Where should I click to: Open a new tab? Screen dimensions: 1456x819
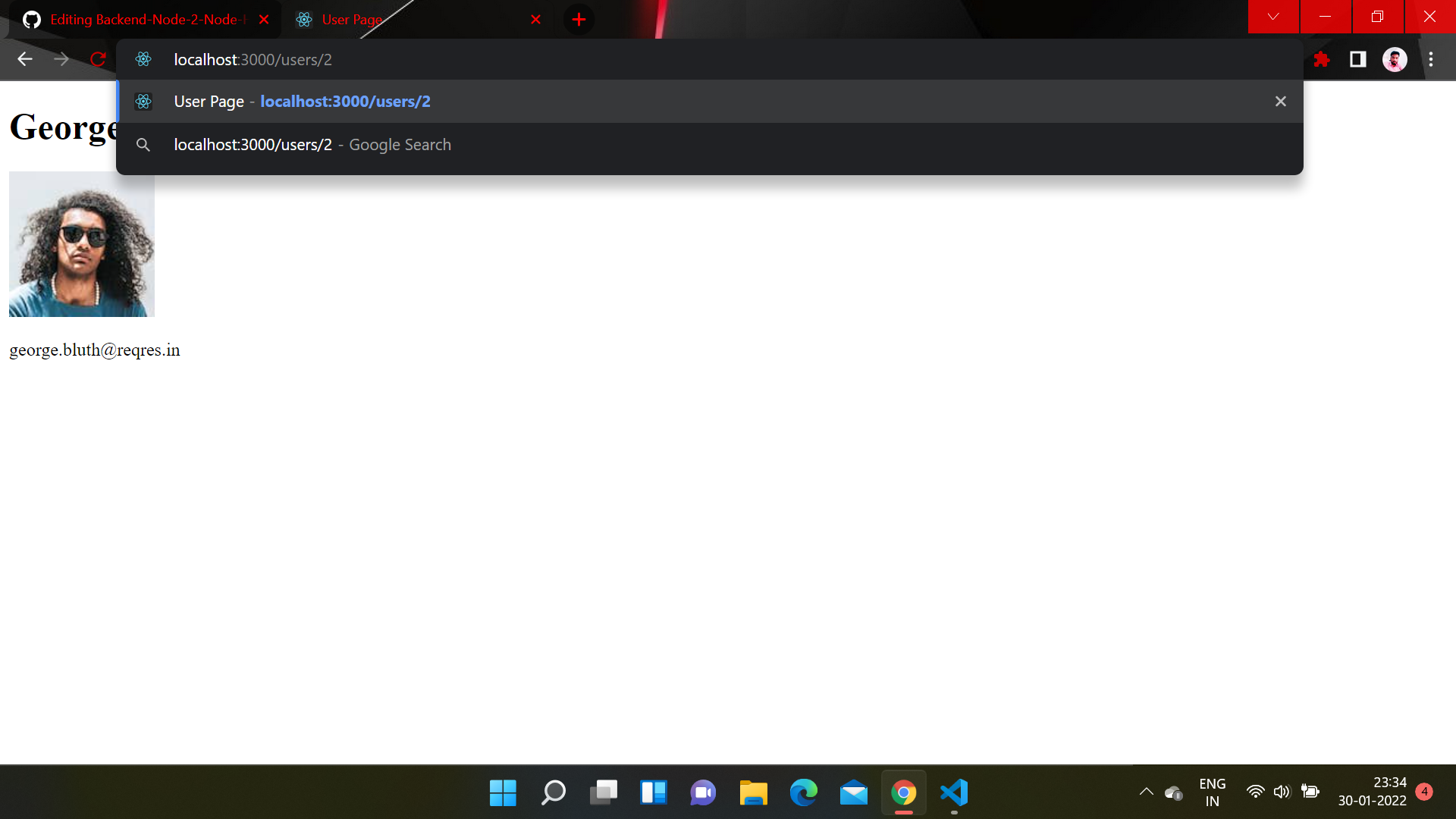coord(579,20)
